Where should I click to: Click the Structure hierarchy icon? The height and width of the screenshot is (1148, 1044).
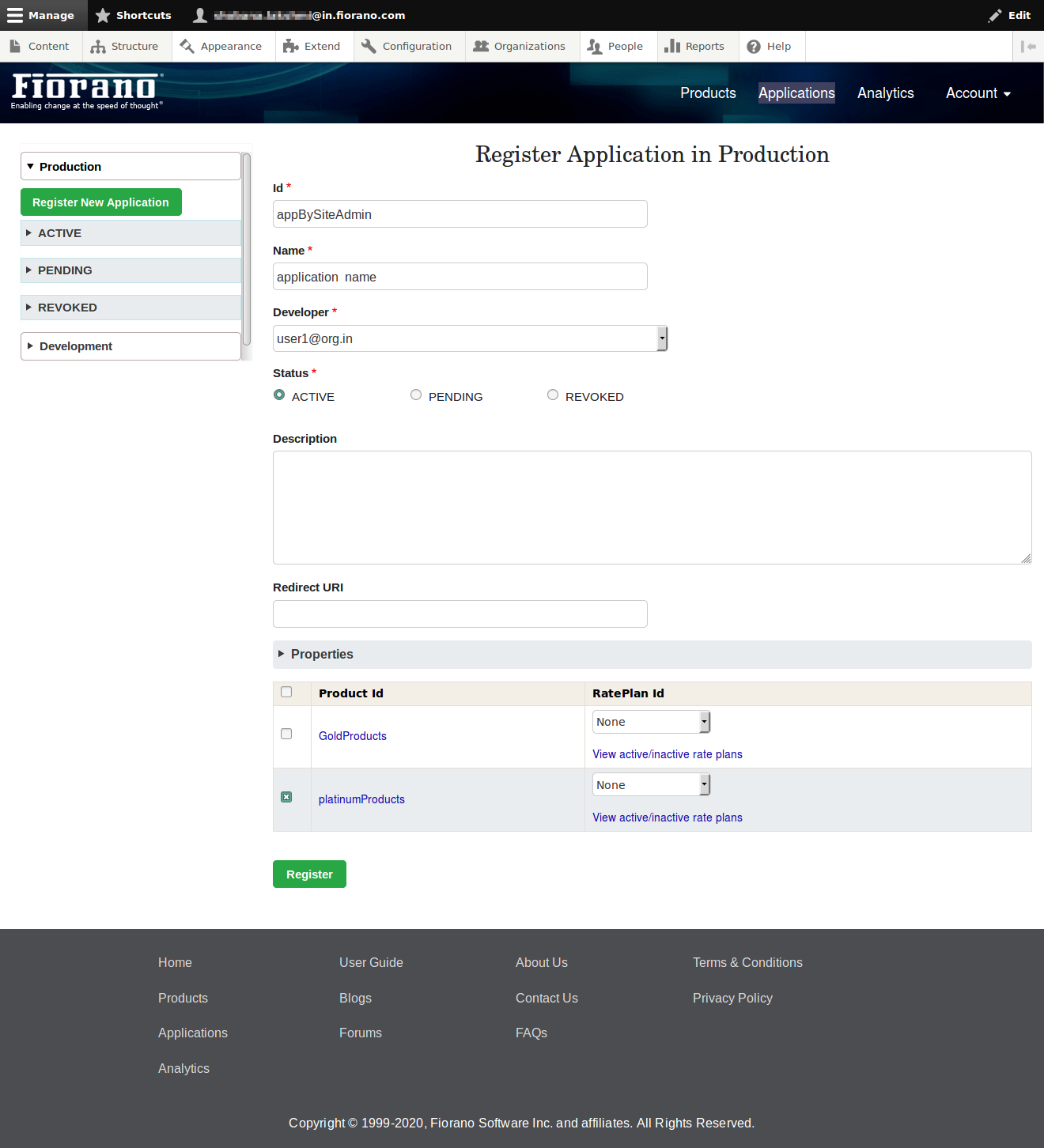(98, 47)
